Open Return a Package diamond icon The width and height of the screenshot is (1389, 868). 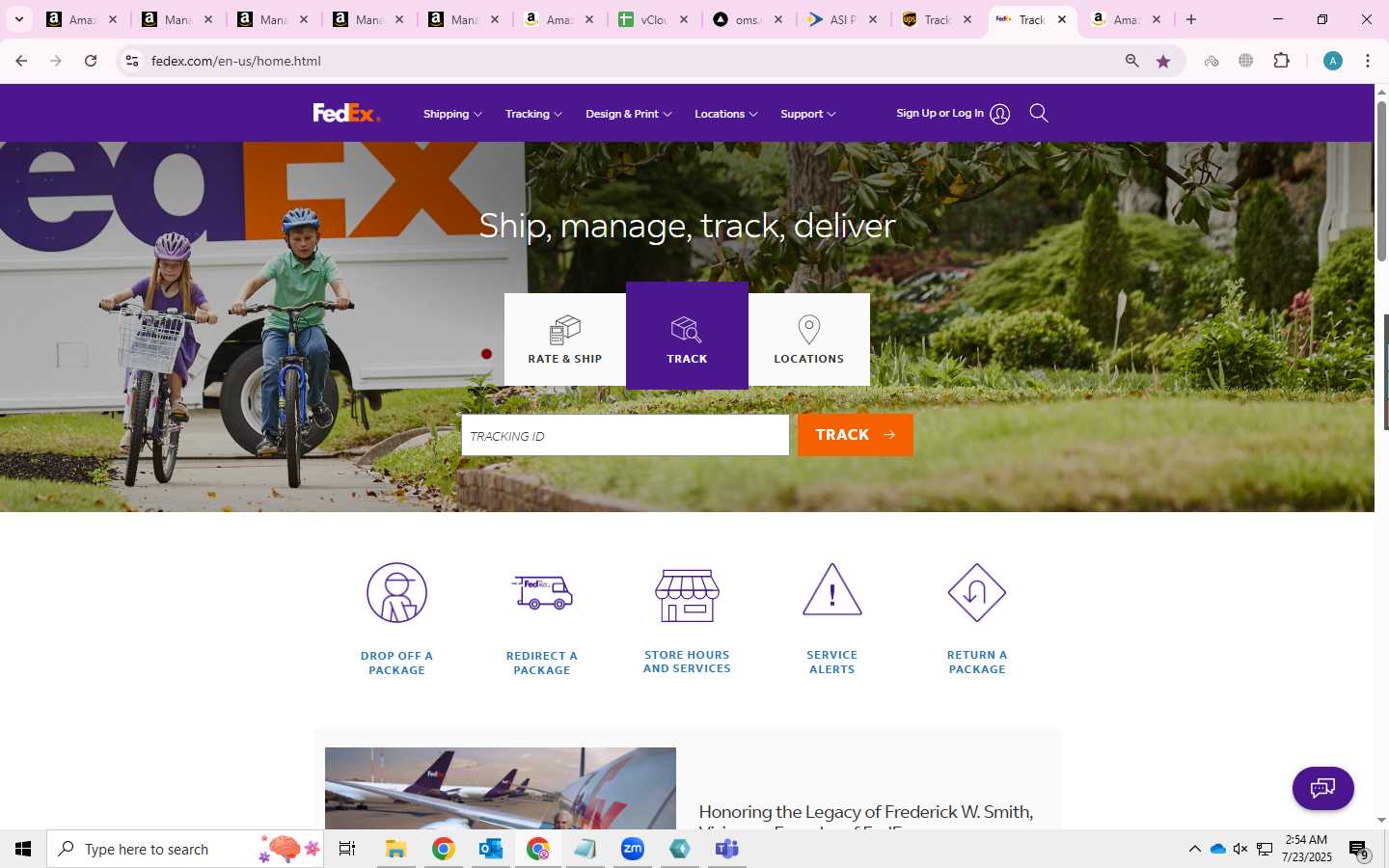tap(977, 592)
